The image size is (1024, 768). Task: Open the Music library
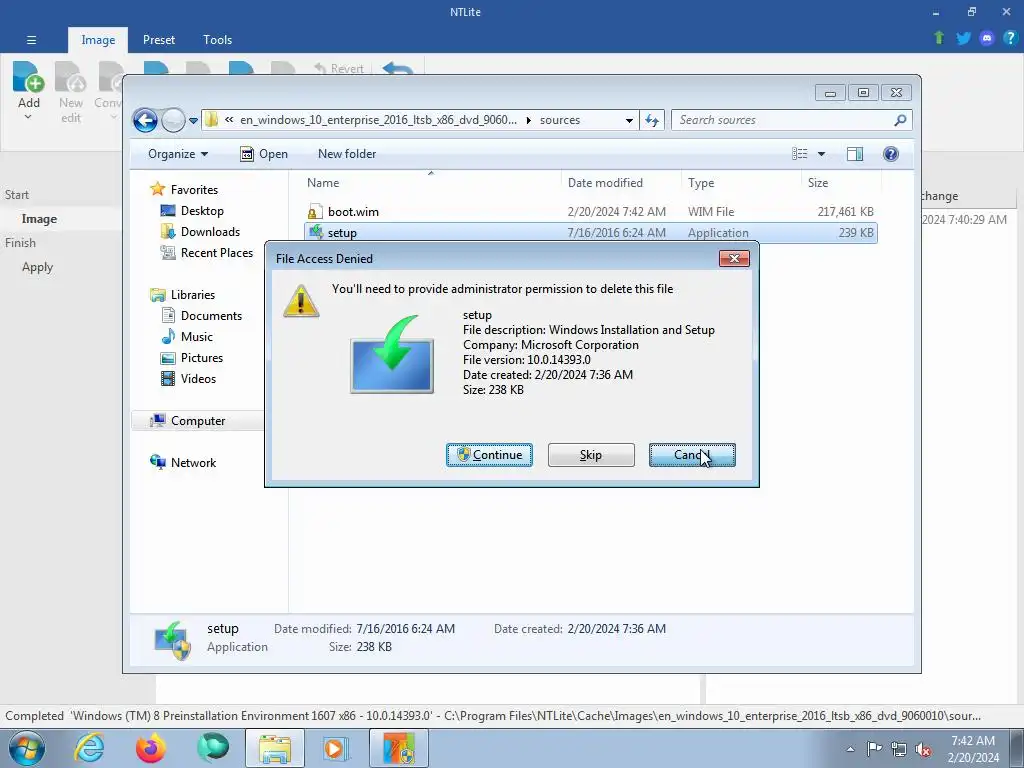(x=197, y=336)
